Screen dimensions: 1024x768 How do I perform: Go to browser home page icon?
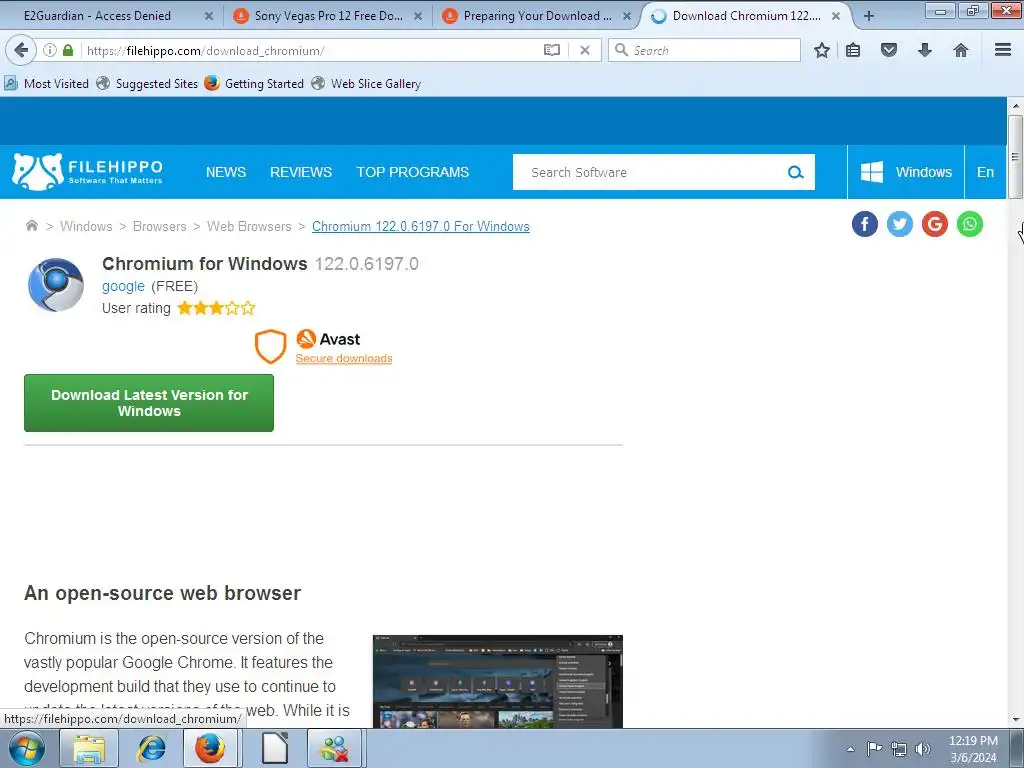pos(961,50)
